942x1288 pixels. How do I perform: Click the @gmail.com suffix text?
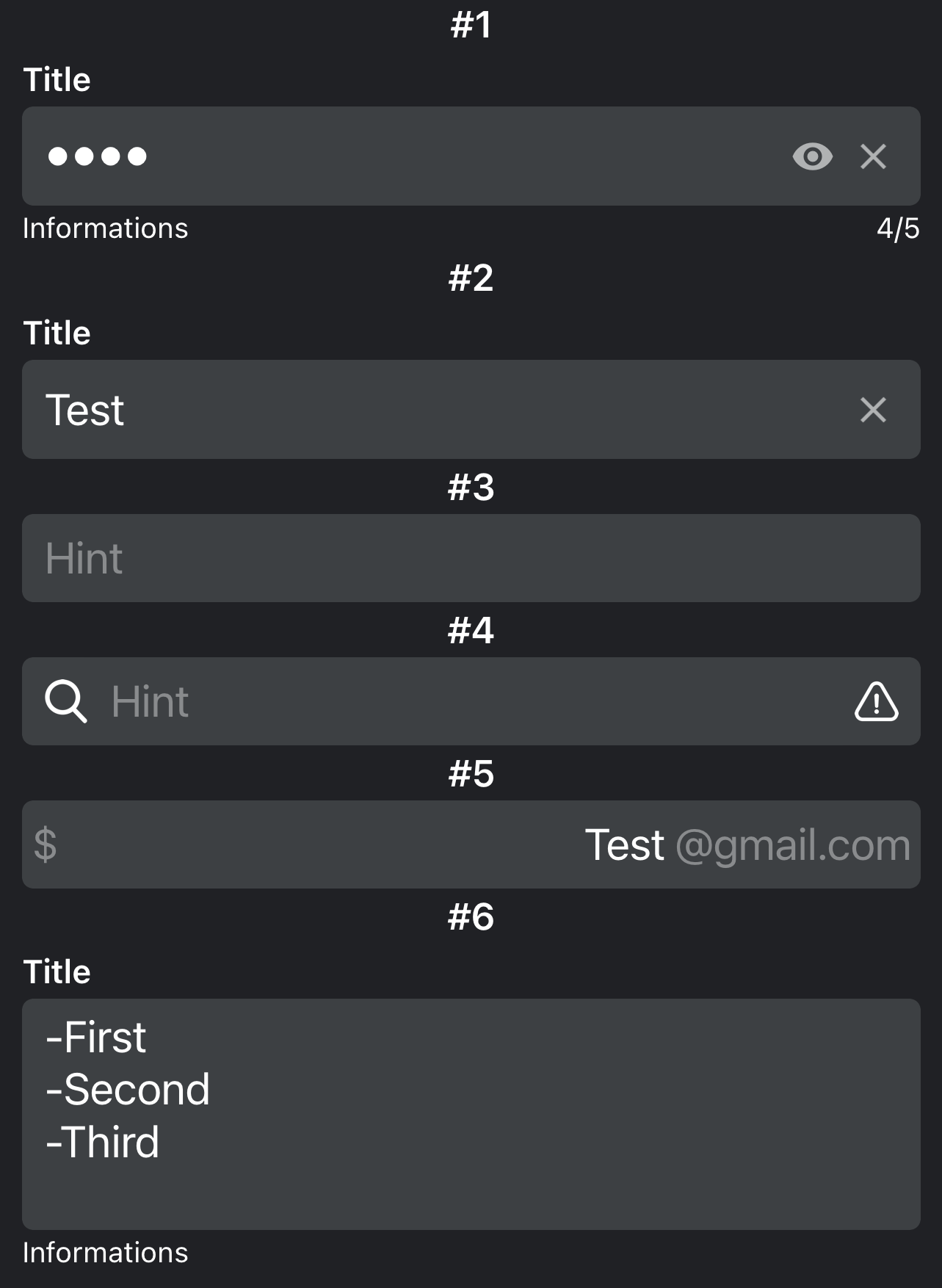793,845
